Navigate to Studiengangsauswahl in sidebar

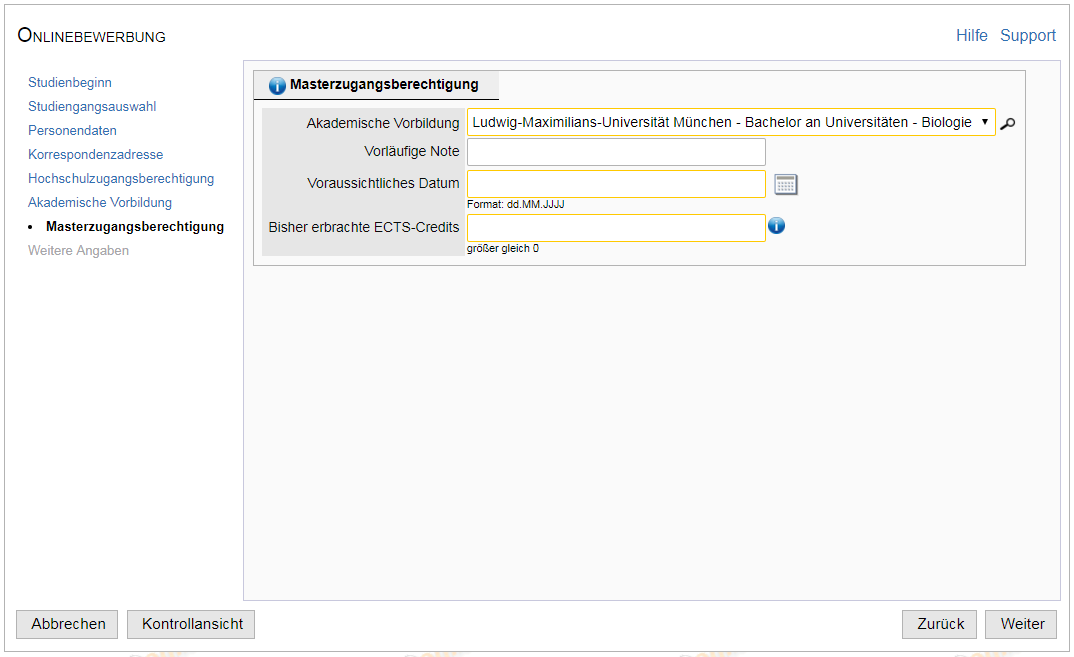coord(92,107)
